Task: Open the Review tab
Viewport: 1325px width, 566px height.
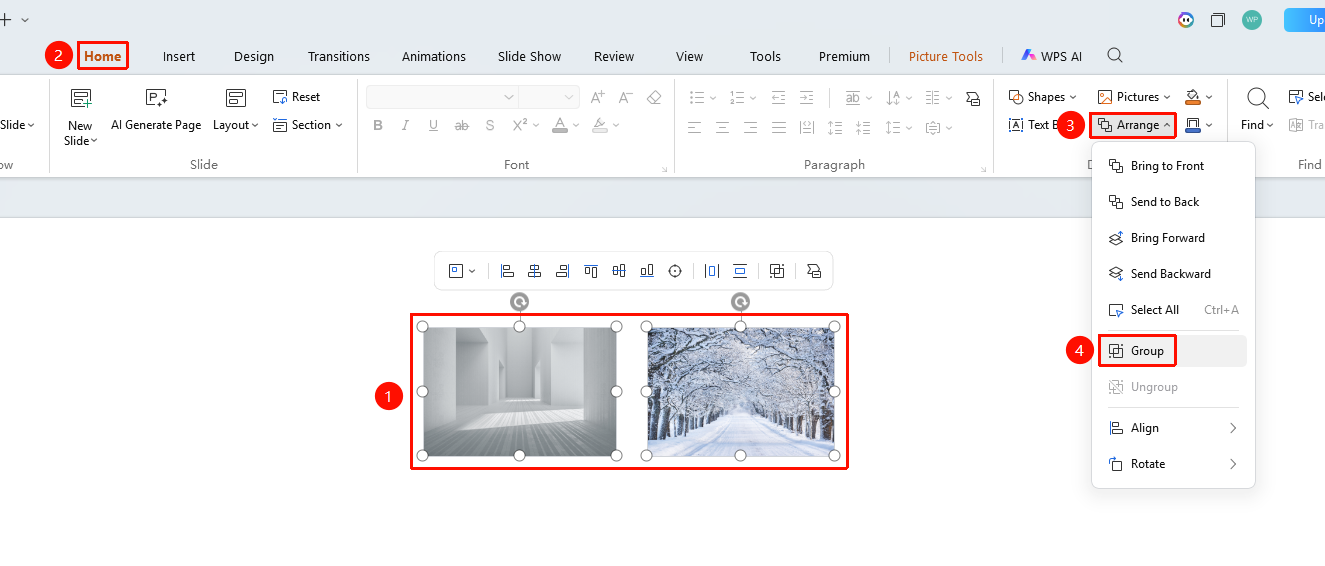Action: (x=614, y=56)
